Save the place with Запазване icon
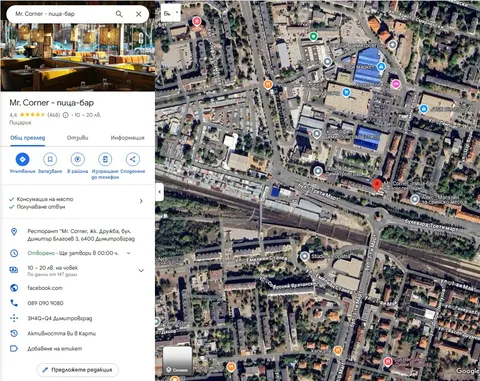Viewport: 480px width, 381px height. pyautogui.click(x=50, y=159)
